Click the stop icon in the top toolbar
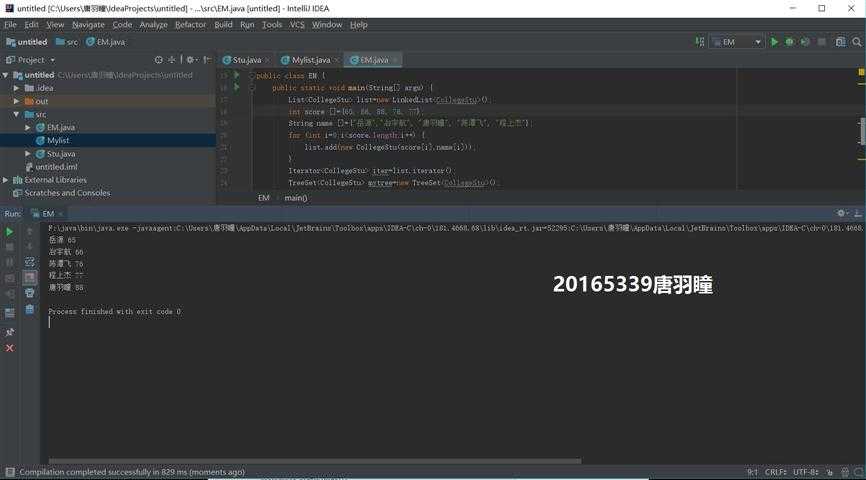Image resolution: width=866 pixels, height=480 pixels. (822, 42)
